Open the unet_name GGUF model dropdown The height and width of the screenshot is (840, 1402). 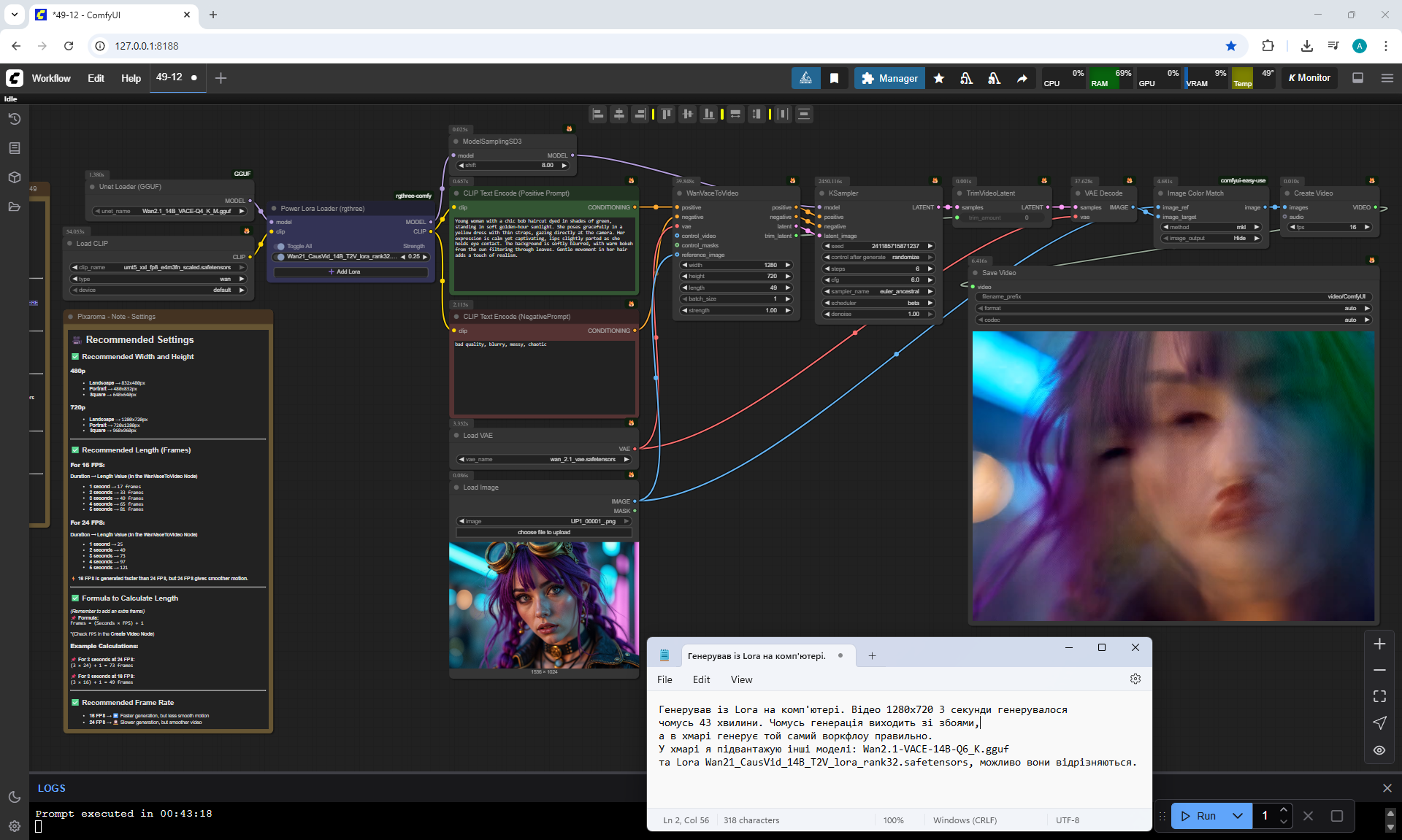(x=170, y=211)
